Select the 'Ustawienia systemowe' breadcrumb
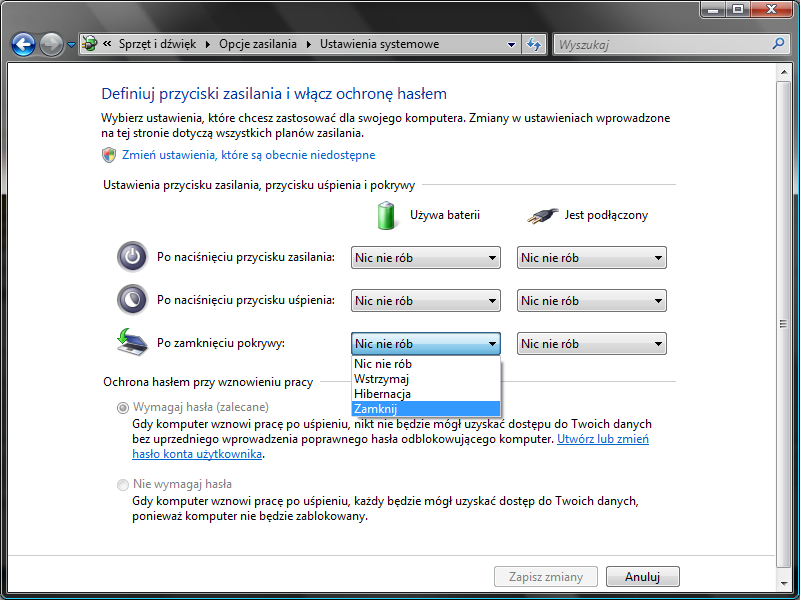The height and width of the screenshot is (600, 800). coord(379,44)
